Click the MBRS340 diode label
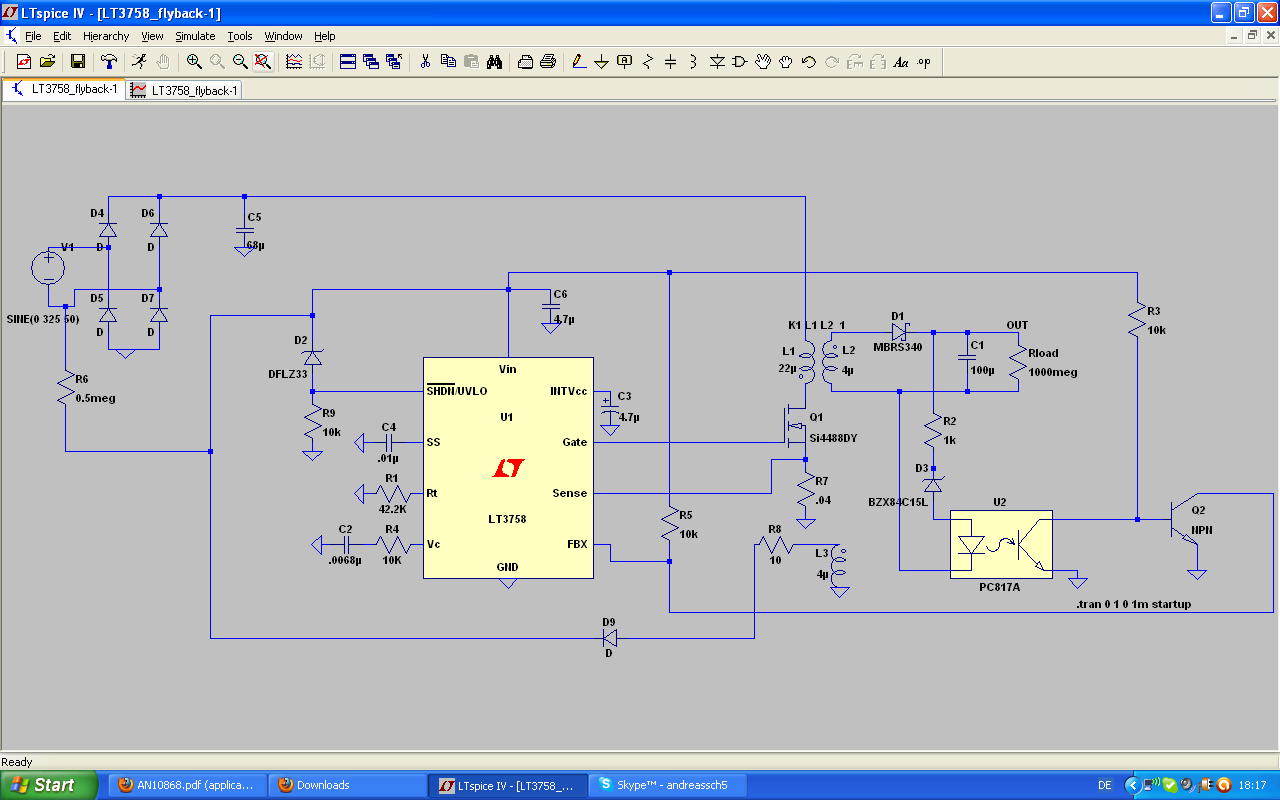 pyautogui.click(x=900, y=347)
